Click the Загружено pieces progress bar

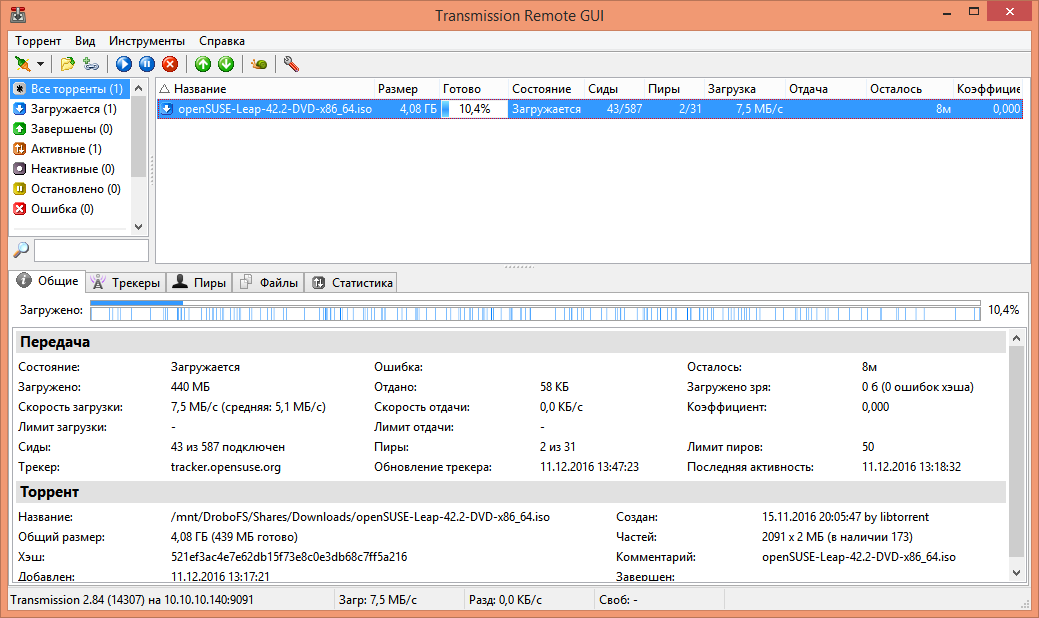535,310
